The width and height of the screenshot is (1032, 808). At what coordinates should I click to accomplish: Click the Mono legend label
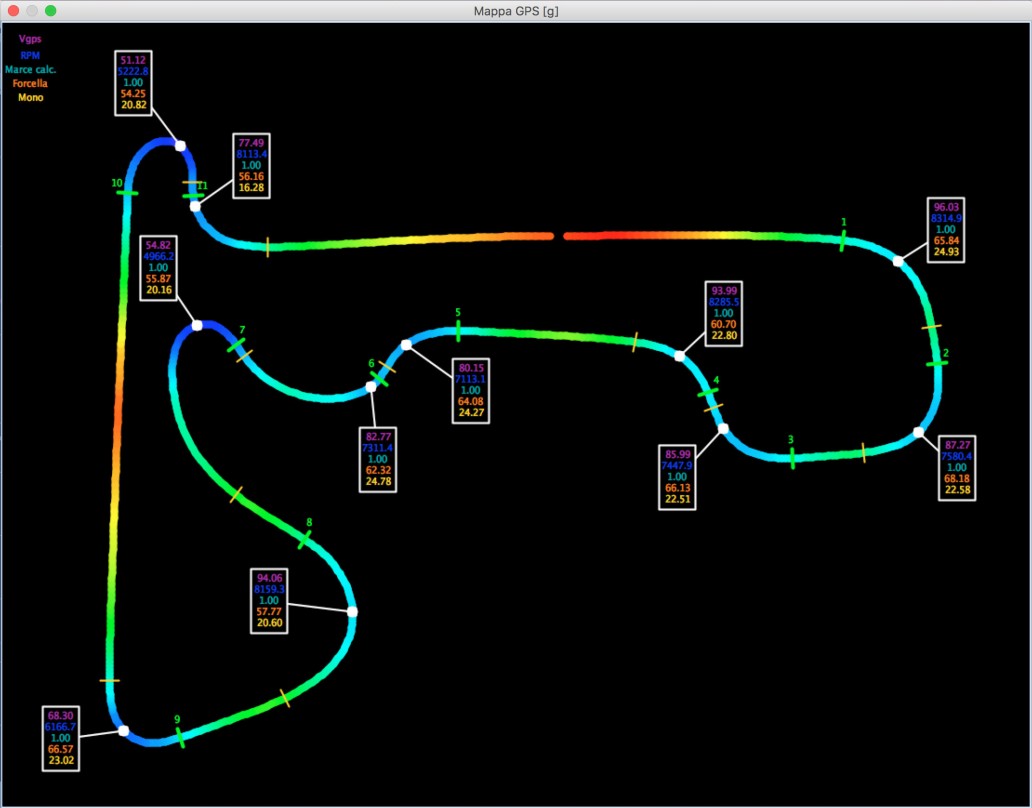click(x=30, y=97)
